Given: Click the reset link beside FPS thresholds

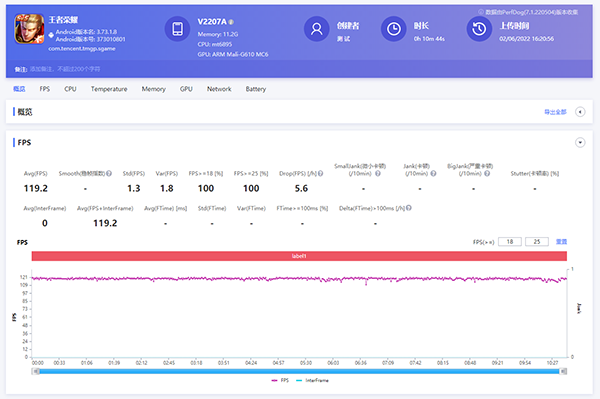Looking at the screenshot, I should pyautogui.click(x=561, y=242).
